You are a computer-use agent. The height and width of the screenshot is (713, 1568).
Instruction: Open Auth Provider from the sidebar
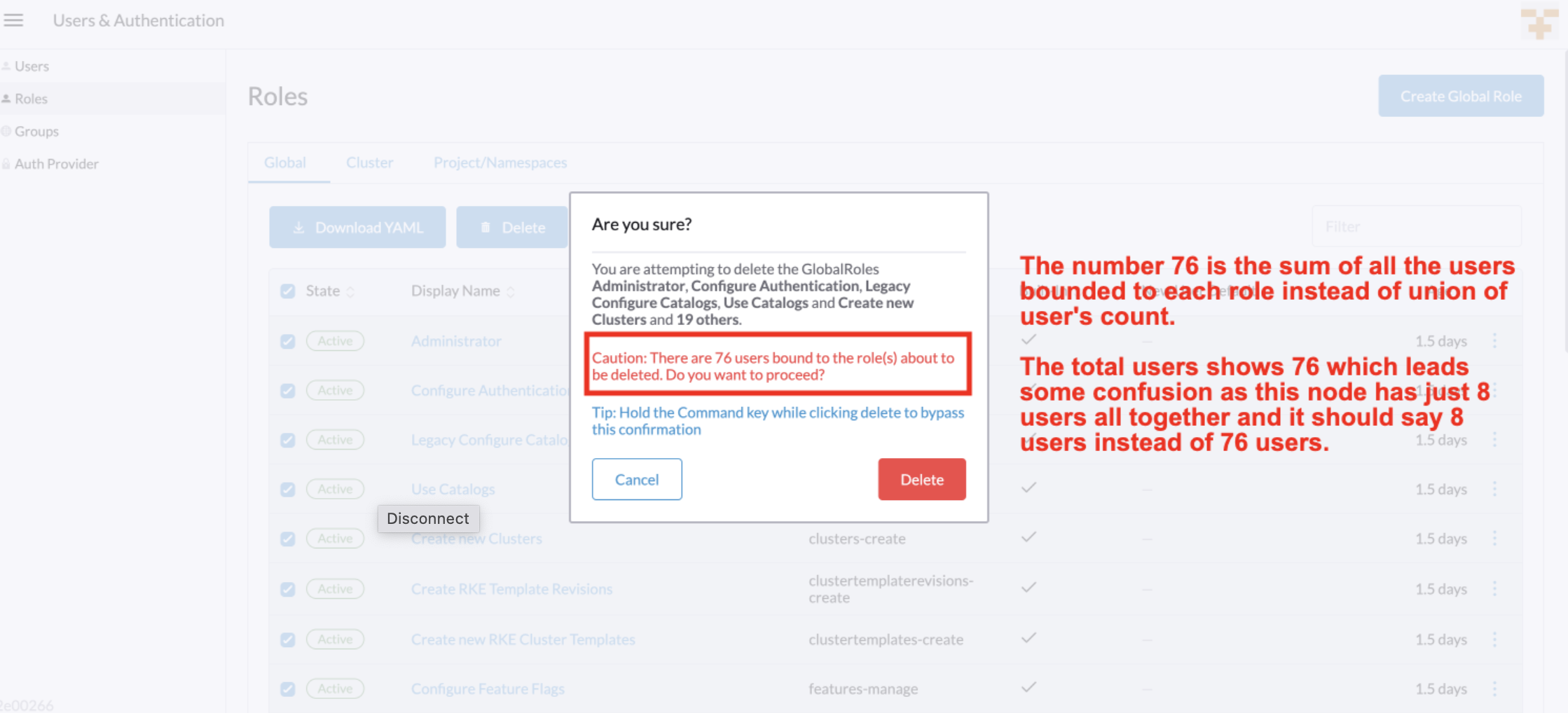click(x=6, y=163)
